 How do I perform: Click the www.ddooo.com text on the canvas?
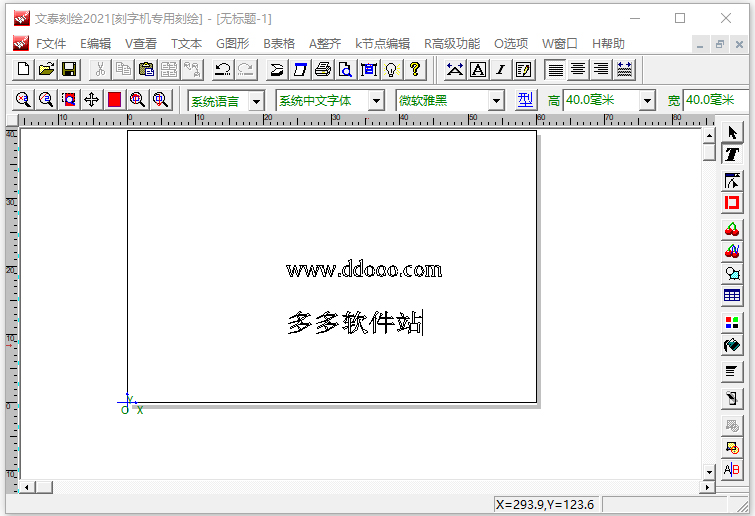pyautogui.click(x=364, y=270)
